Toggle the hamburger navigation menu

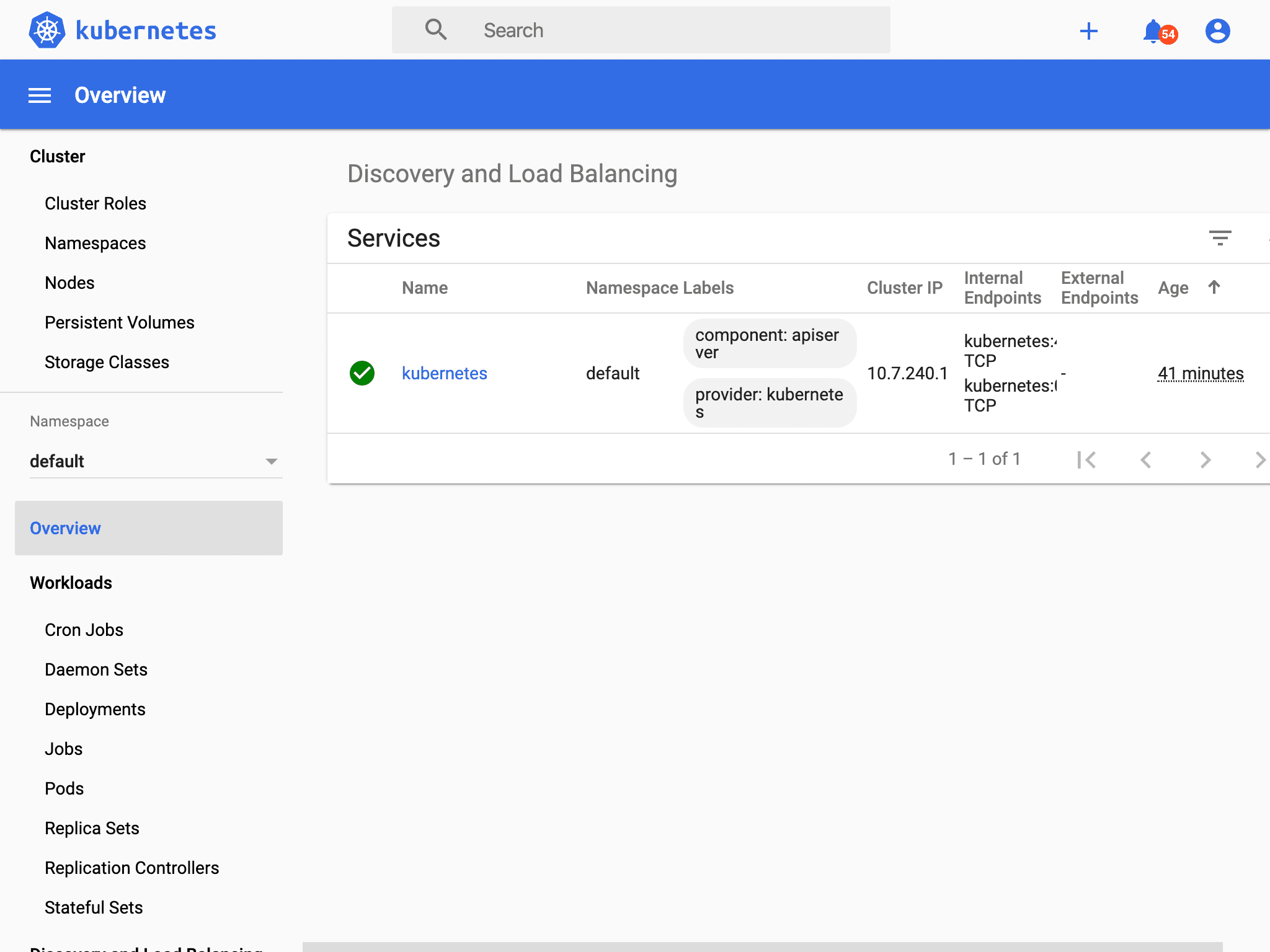[40, 95]
